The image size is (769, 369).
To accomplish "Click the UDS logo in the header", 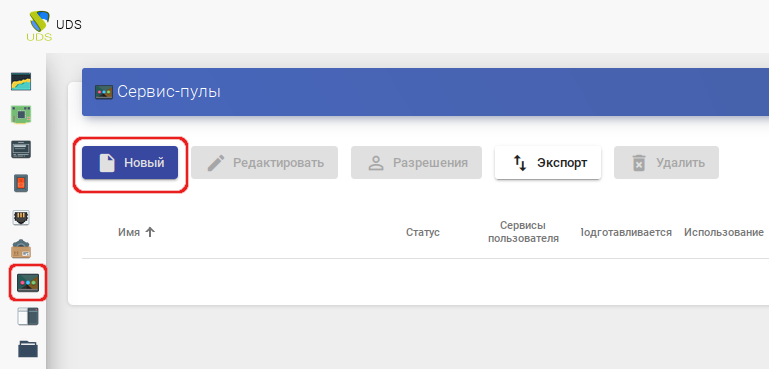I will [x=40, y=26].
